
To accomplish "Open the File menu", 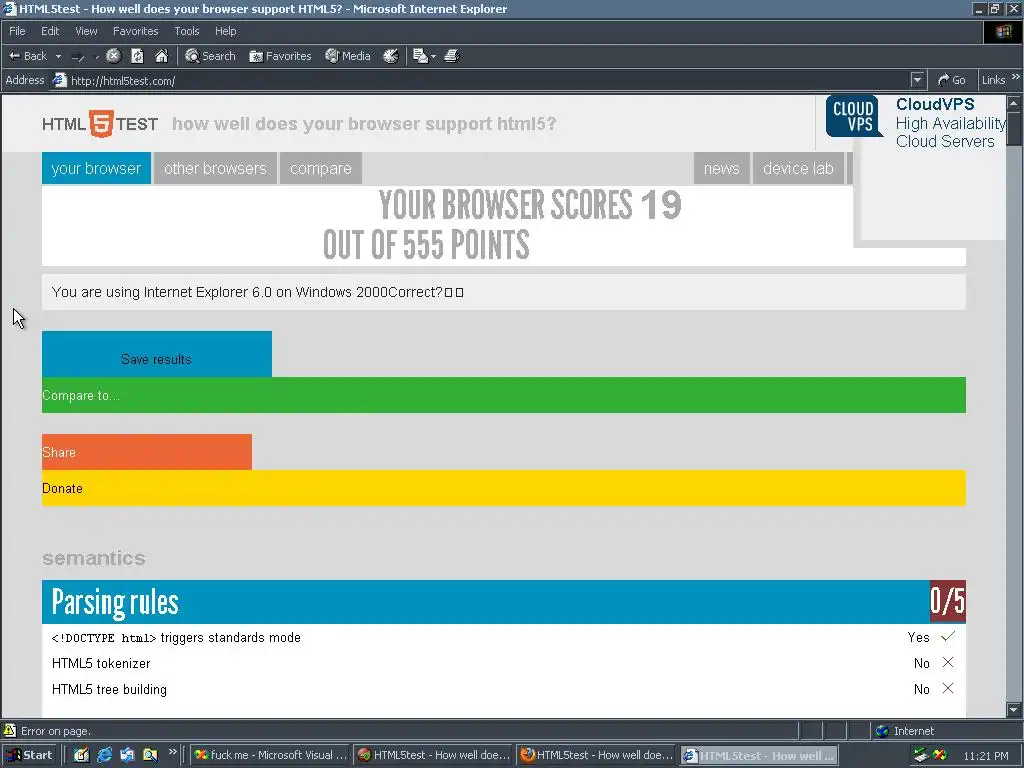I will (17, 31).
